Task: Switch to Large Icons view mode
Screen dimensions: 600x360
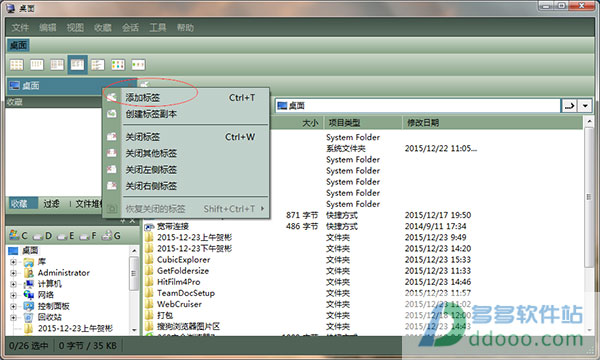Action: click(16, 65)
